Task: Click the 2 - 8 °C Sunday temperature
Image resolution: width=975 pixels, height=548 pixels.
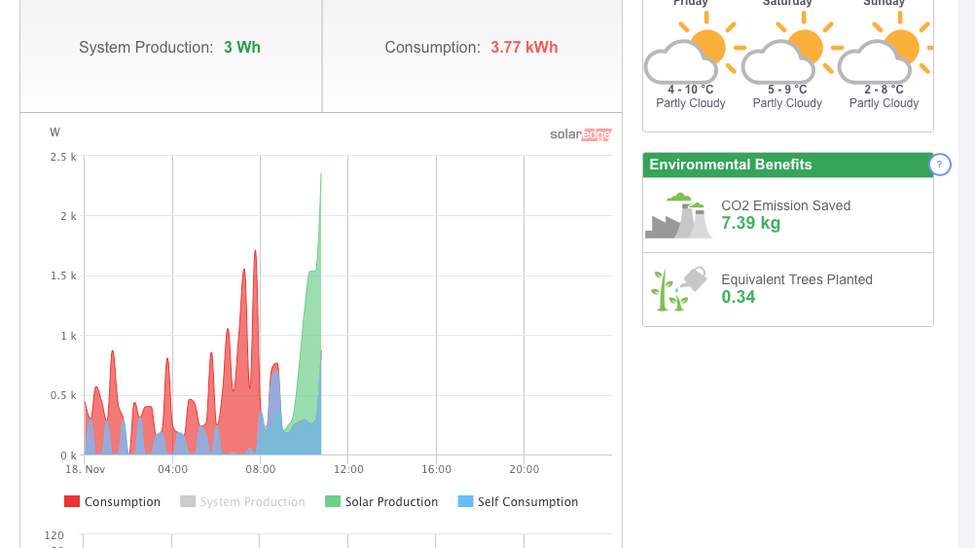Action: pyautogui.click(x=884, y=89)
